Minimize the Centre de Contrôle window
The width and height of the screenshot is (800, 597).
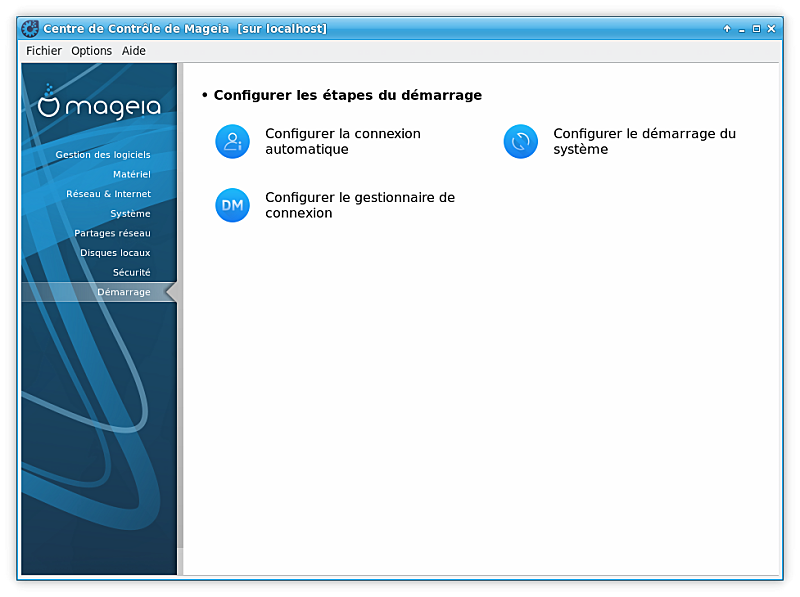tap(741, 29)
